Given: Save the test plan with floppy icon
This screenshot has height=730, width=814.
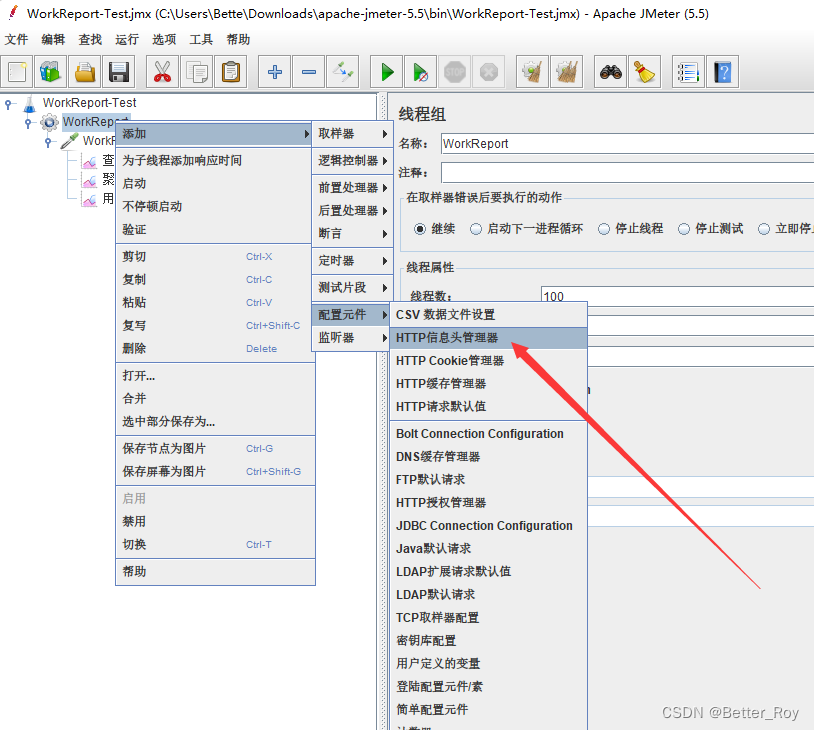Looking at the screenshot, I should pyautogui.click(x=119, y=72).
